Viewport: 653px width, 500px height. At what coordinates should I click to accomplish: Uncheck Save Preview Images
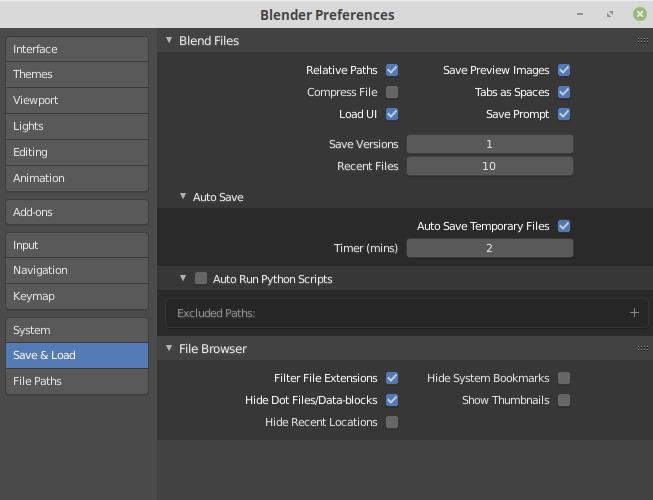coord(564,70)
